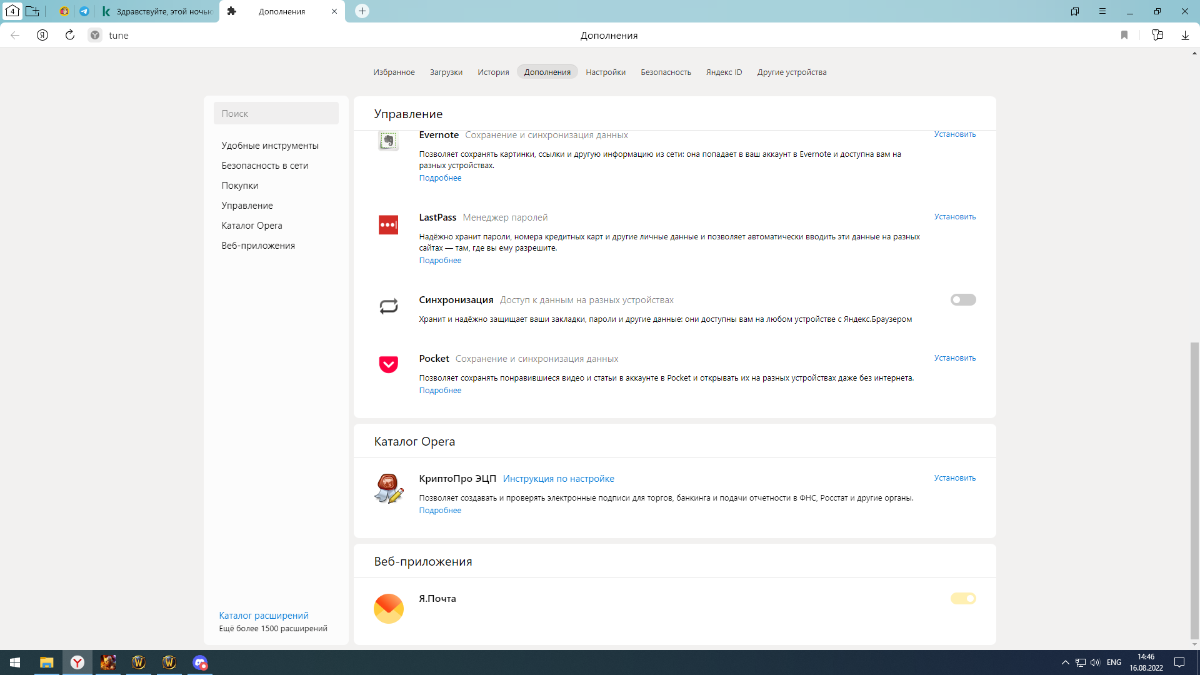Jump to Управление section in sidebar
The image size is (1200, 675).
(x=247, y=205)
